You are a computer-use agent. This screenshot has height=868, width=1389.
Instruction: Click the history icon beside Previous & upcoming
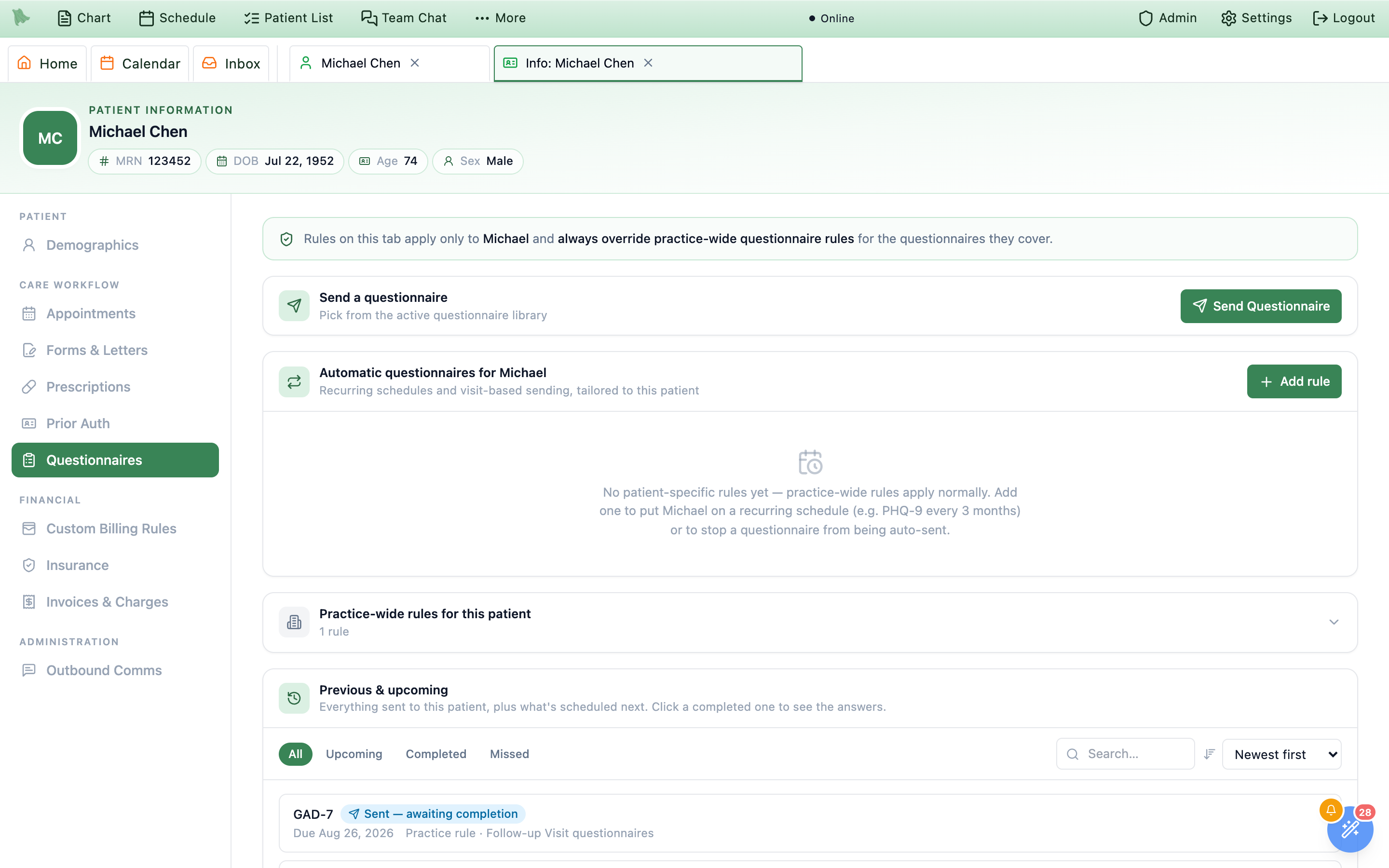[294, 698]
